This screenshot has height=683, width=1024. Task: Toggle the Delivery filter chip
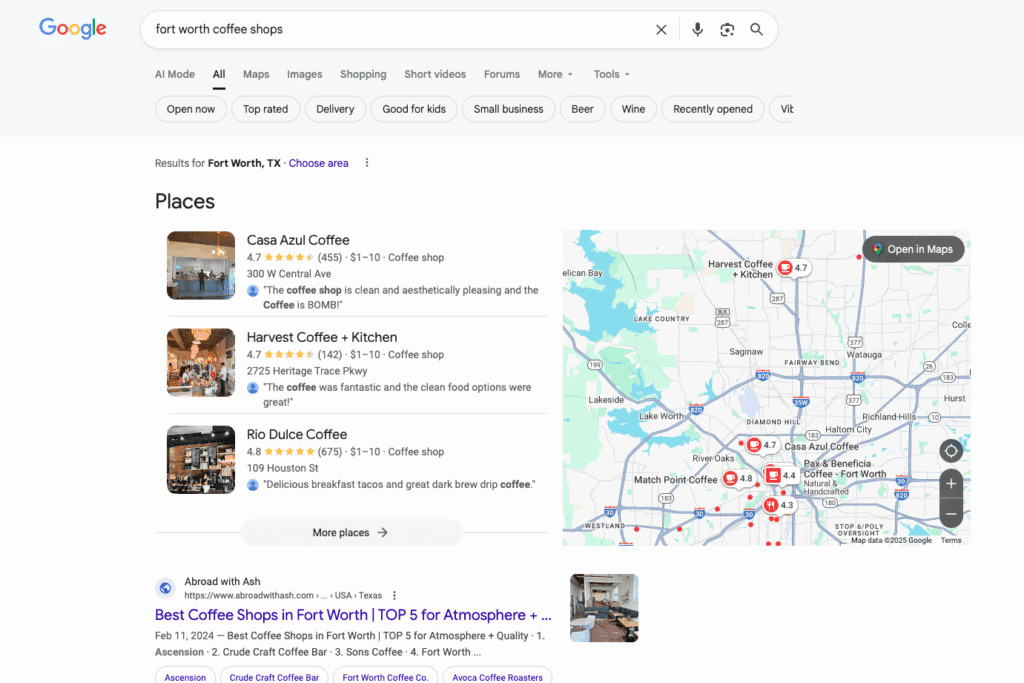click(337, 108)
